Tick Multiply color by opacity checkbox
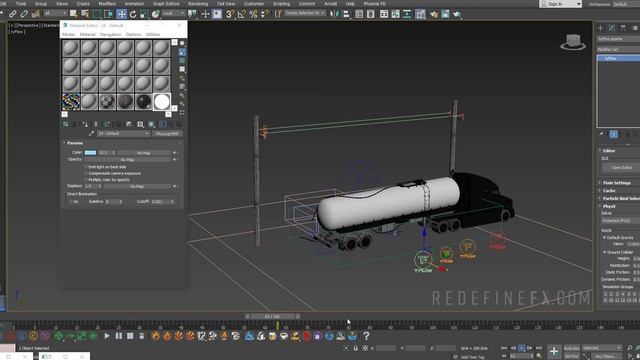640x360 pixels. pos(86,180)
